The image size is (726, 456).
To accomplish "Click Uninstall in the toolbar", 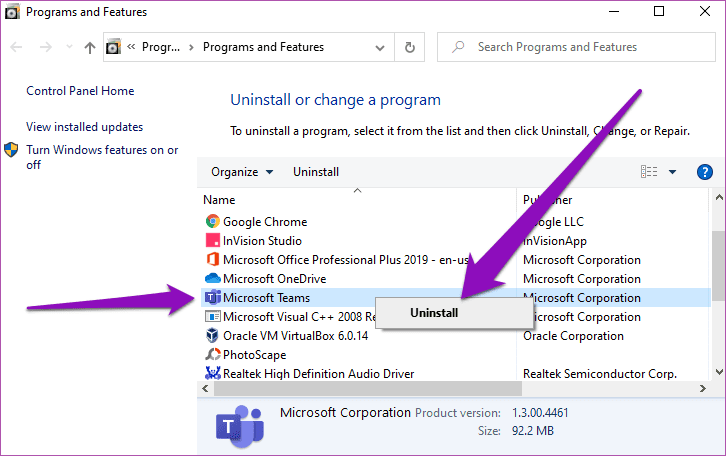I will pos(316,172).
